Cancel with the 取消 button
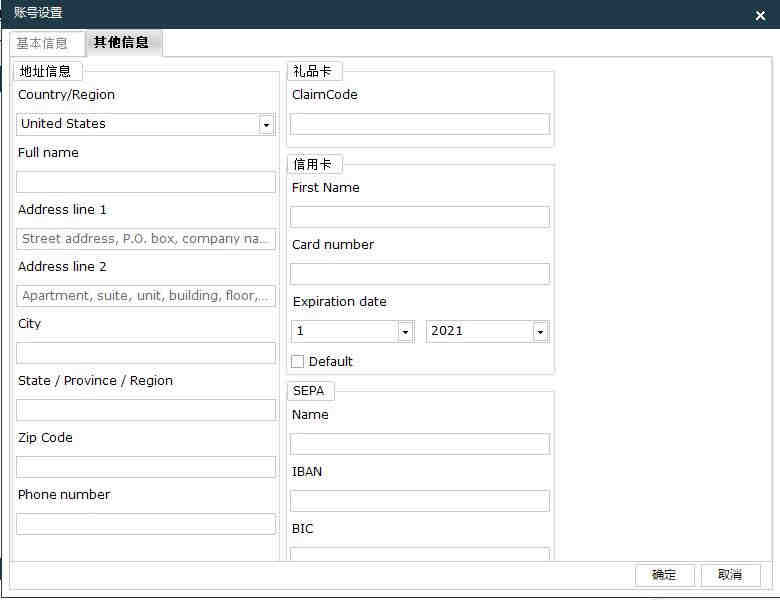 click(x=730, y=576)
